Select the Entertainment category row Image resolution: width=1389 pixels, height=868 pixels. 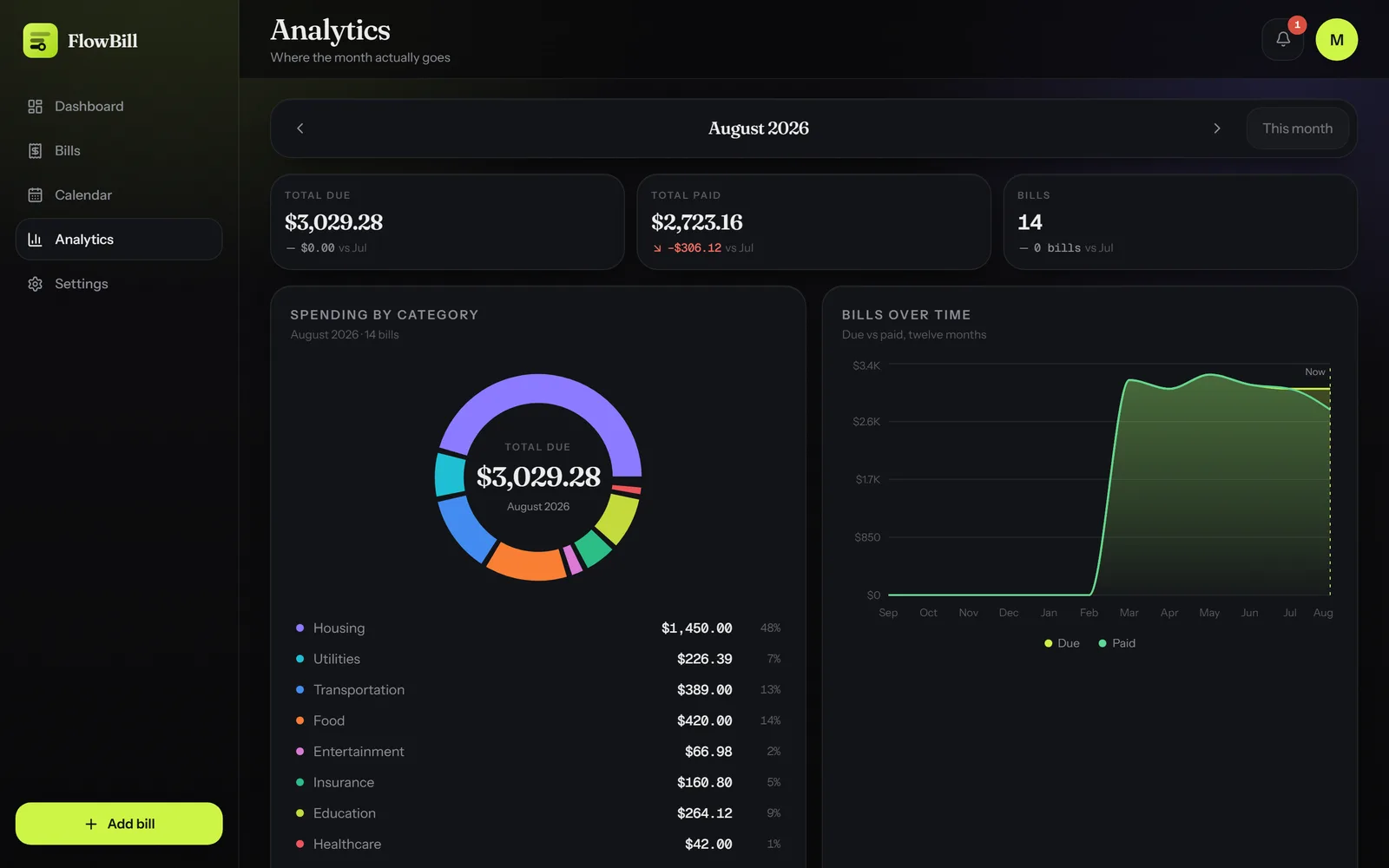point(538,751)
